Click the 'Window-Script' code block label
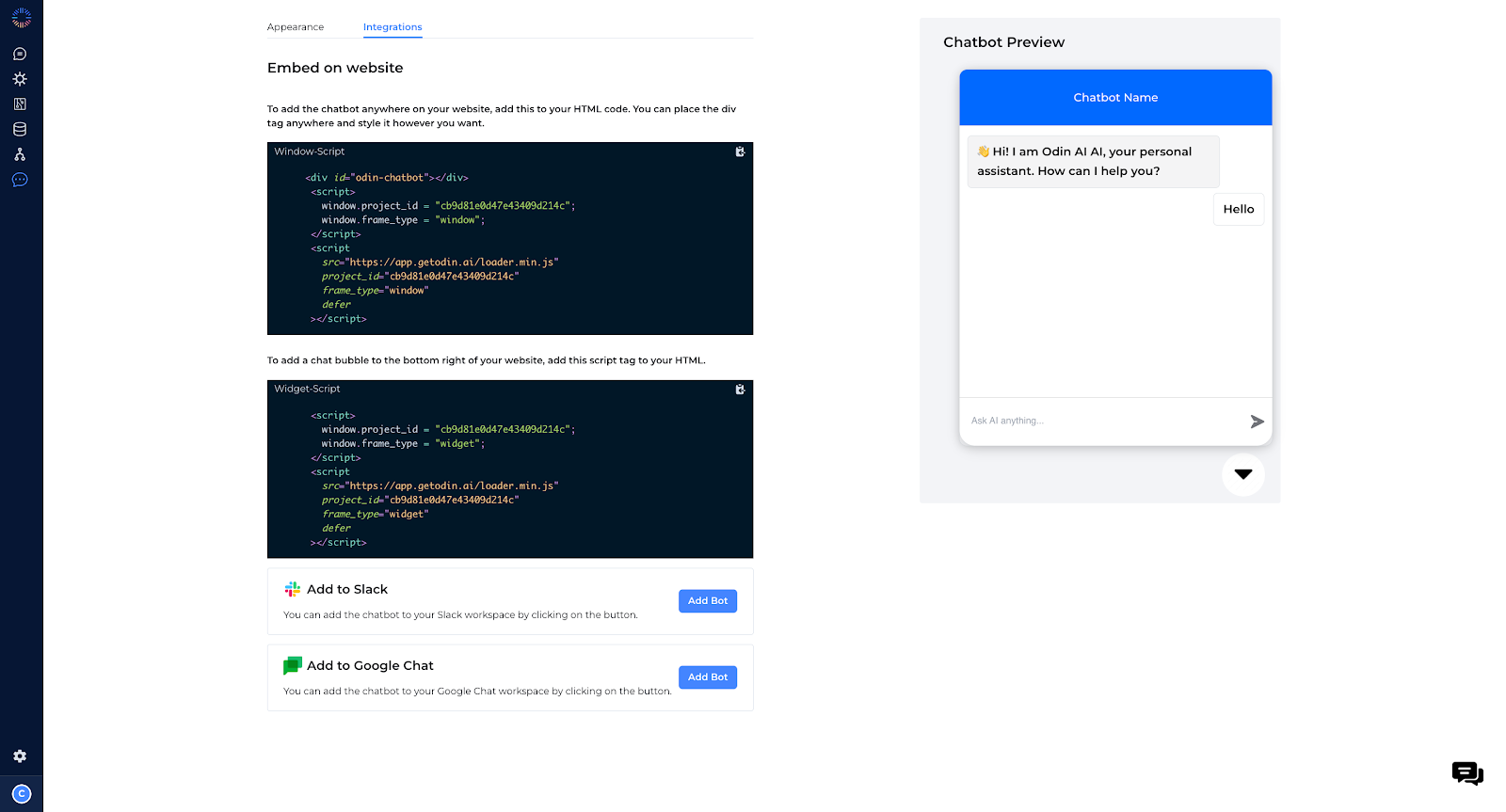Viewport: 1506px width, 812px height. coord(310,151)
